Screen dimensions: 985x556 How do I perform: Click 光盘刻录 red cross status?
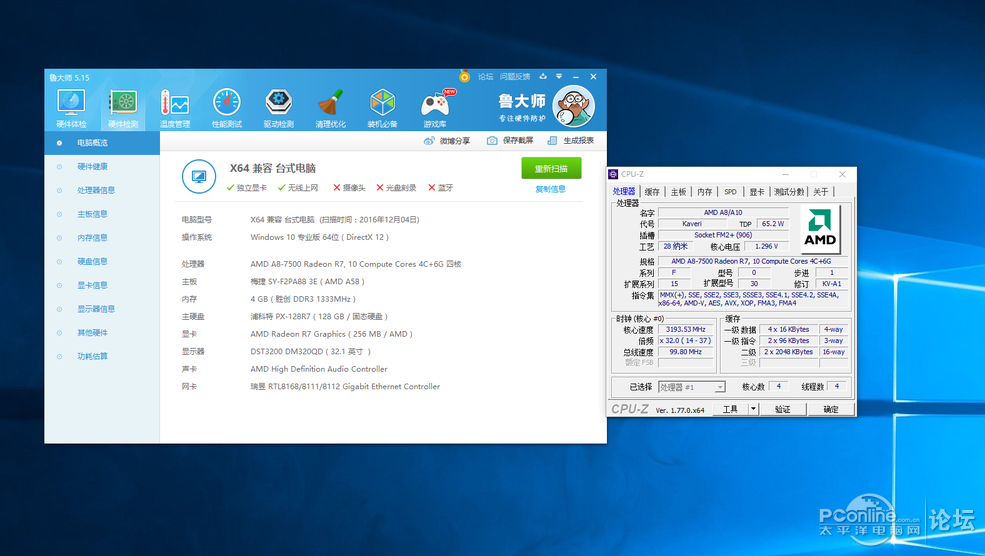(396, 188)
